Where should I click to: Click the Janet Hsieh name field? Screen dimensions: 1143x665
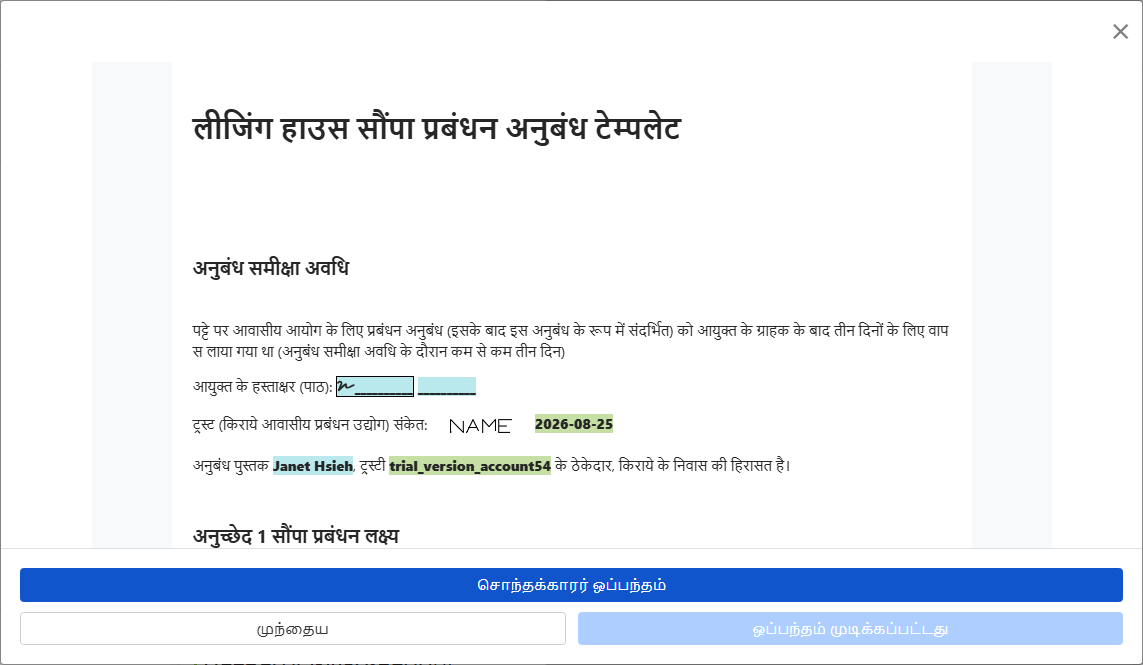coord(313,466)
